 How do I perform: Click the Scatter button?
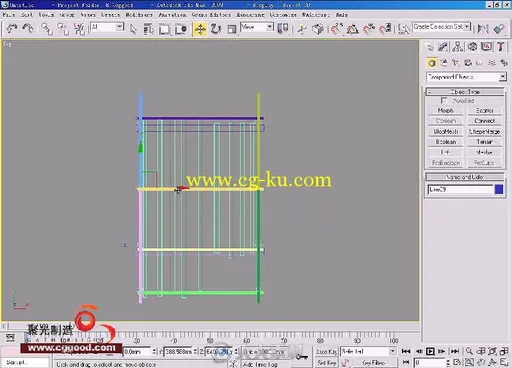click(x=485, y=110)
